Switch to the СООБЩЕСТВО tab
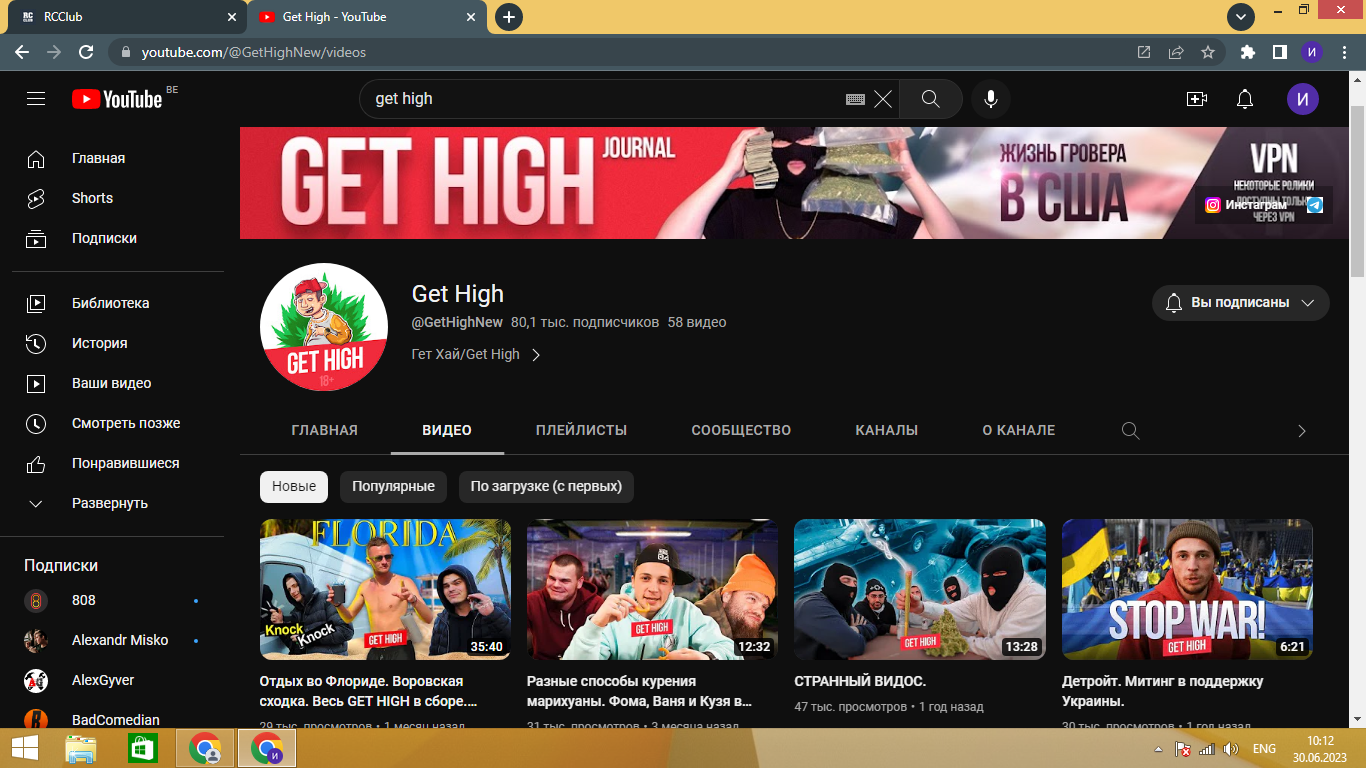1366x768 pixels. 741,430
